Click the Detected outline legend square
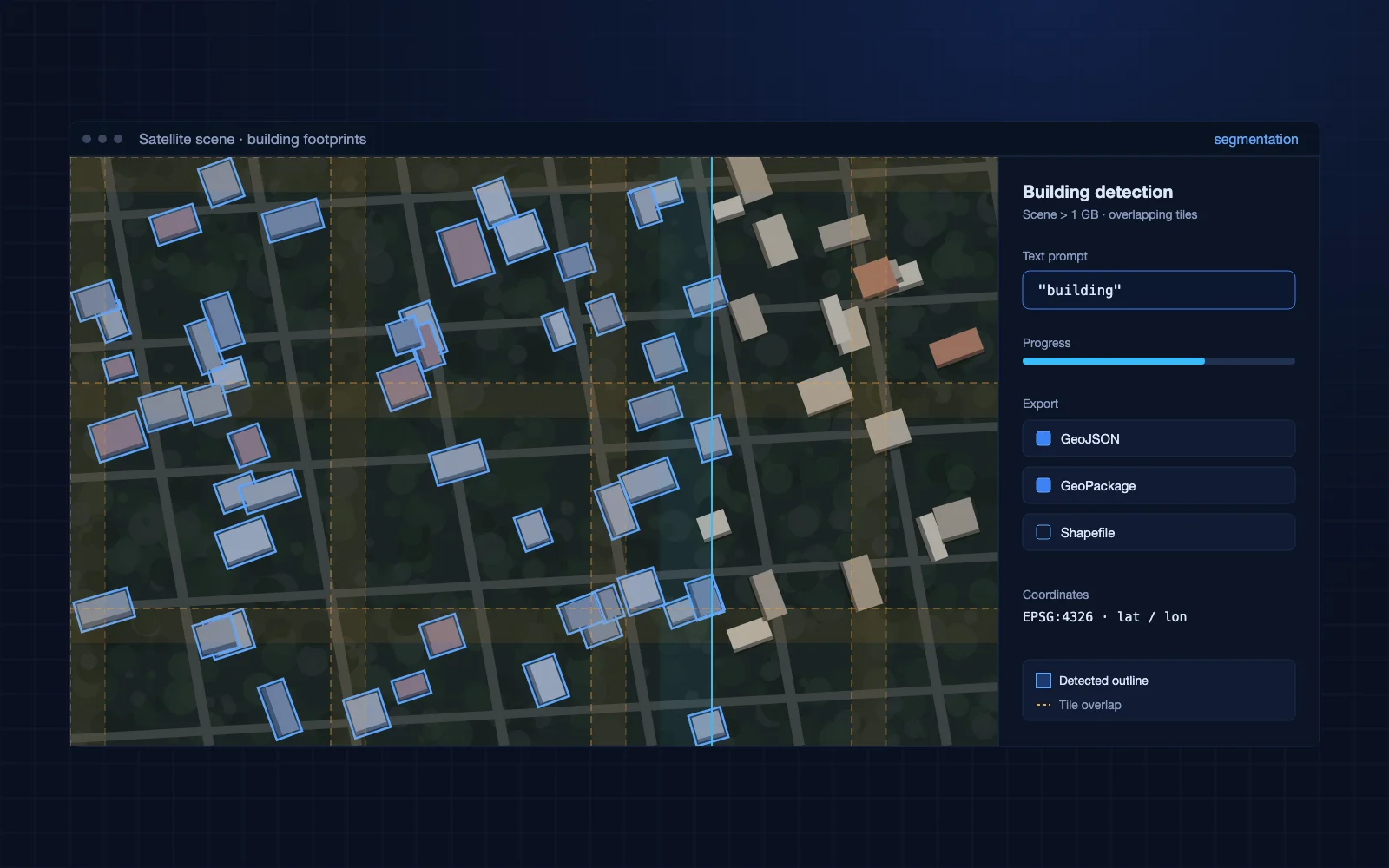The width and height of the screenshot is (1389, 868). (x=1043, y=681)
